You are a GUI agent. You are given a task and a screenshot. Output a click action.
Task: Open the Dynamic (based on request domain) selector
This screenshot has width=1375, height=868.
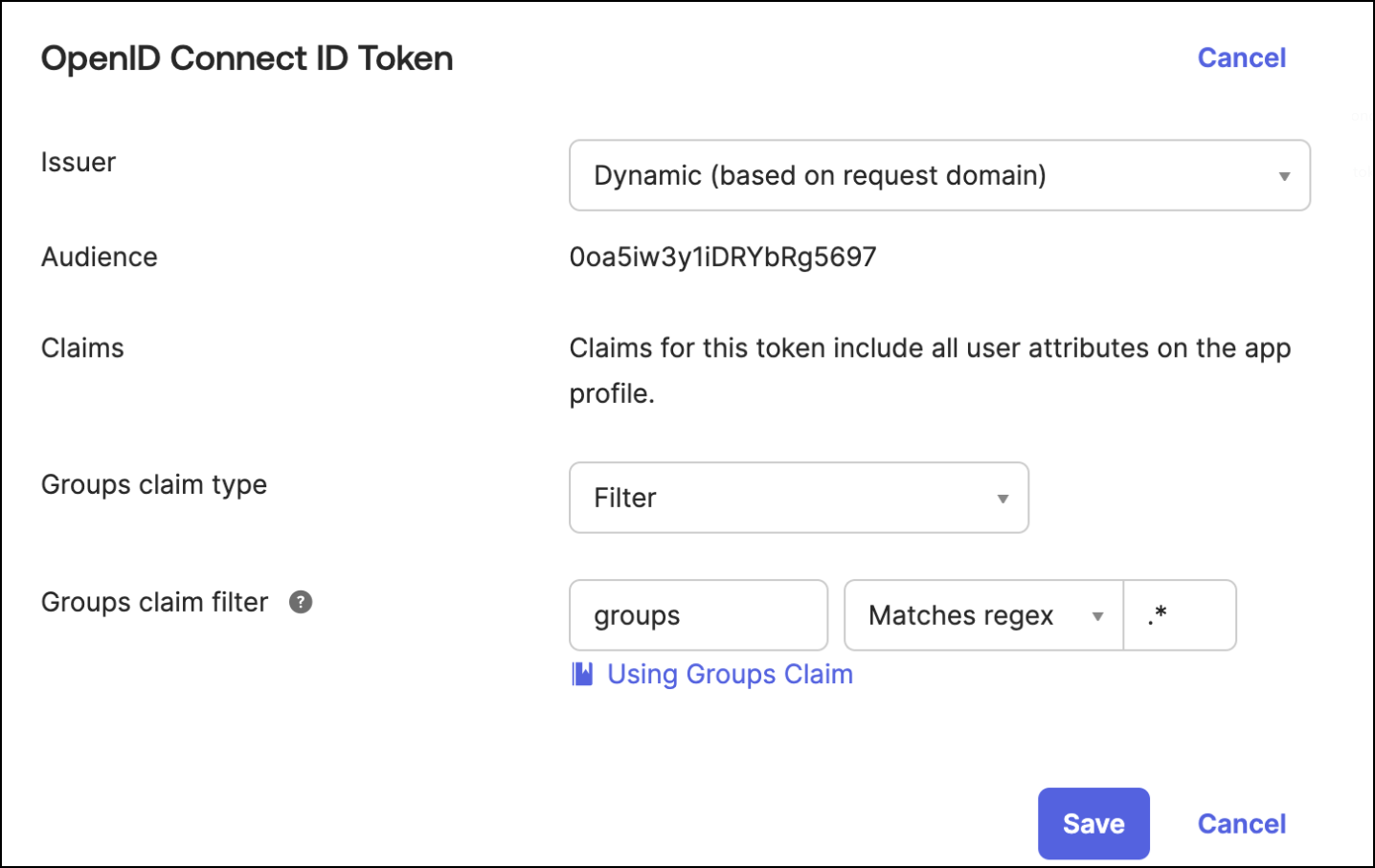point(938,176)
